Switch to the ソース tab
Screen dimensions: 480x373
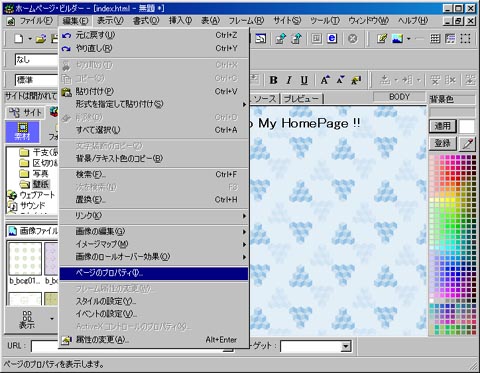click(x=264, y=99)
